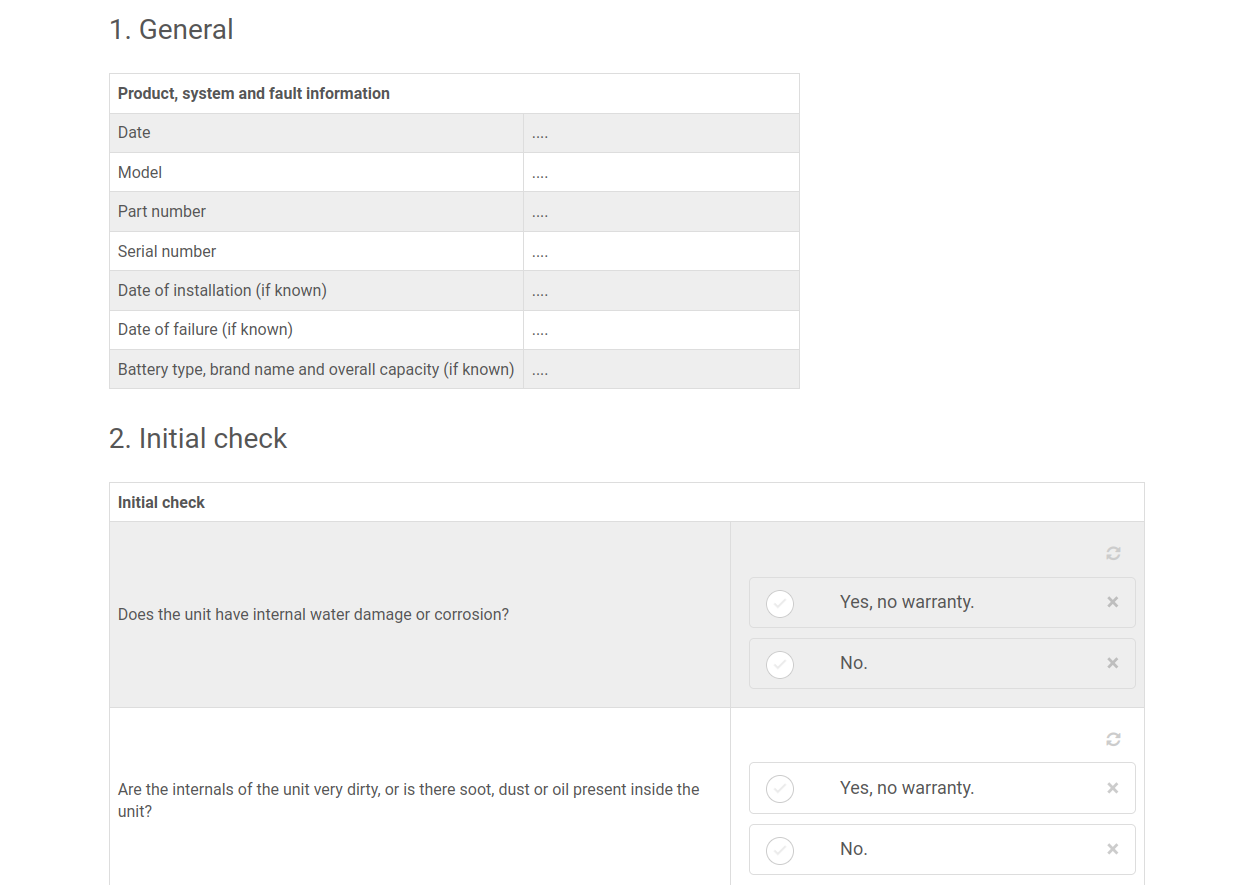Click the Date of failure value cell
This screenshot has width=1250, height=885.
(660, 330)
